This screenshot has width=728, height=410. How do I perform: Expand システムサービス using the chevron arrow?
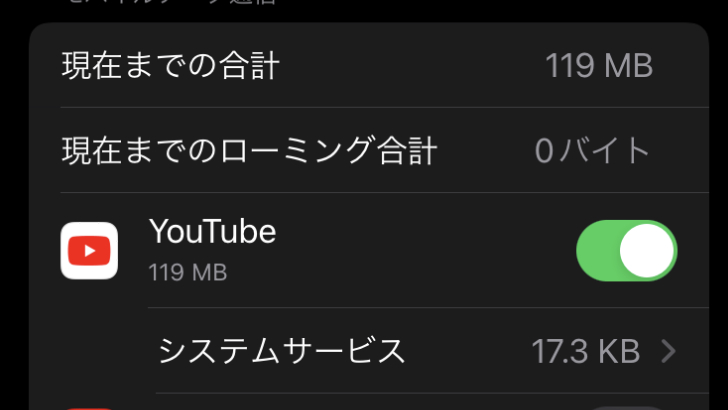point(669,351)
